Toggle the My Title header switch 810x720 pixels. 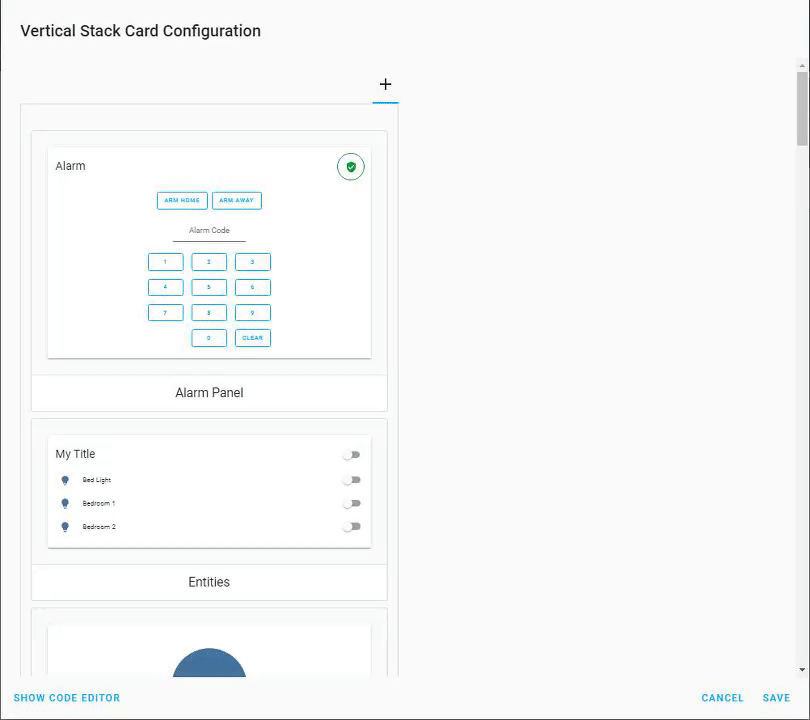point(351,455)
